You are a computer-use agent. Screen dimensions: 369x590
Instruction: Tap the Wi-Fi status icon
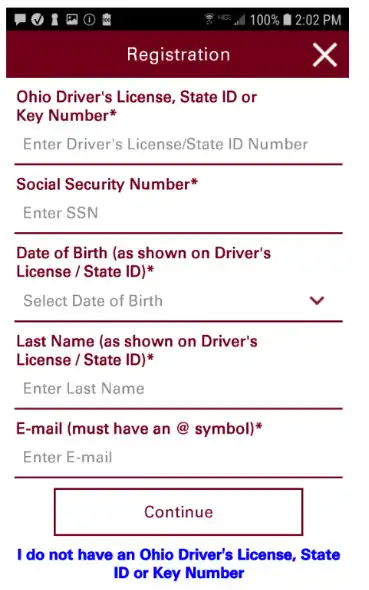coord(209,19)
